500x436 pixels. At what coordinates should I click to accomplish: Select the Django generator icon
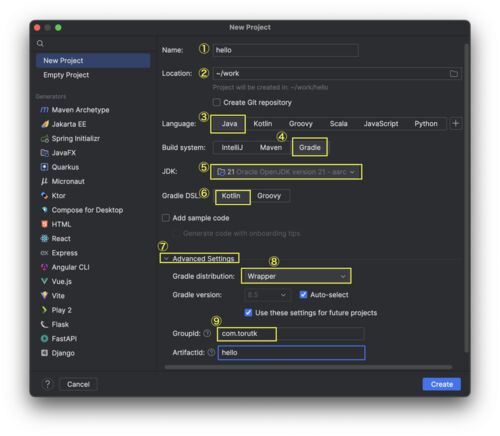(44, 353)
